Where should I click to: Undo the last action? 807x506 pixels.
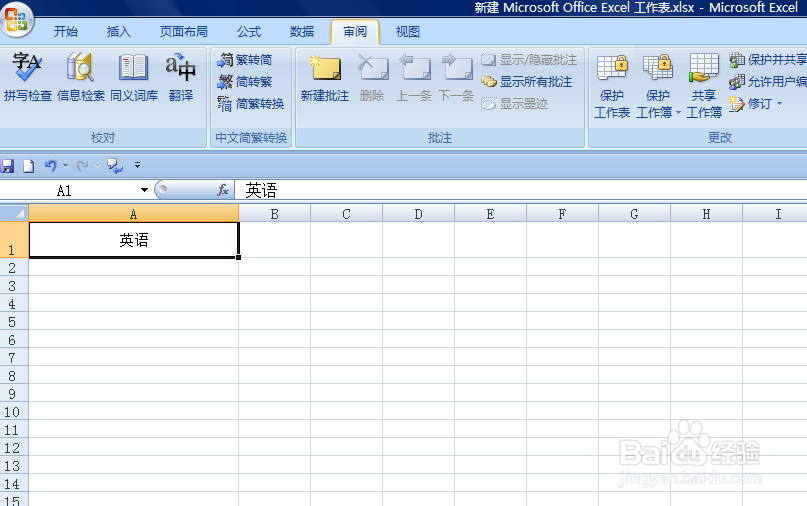50,166
